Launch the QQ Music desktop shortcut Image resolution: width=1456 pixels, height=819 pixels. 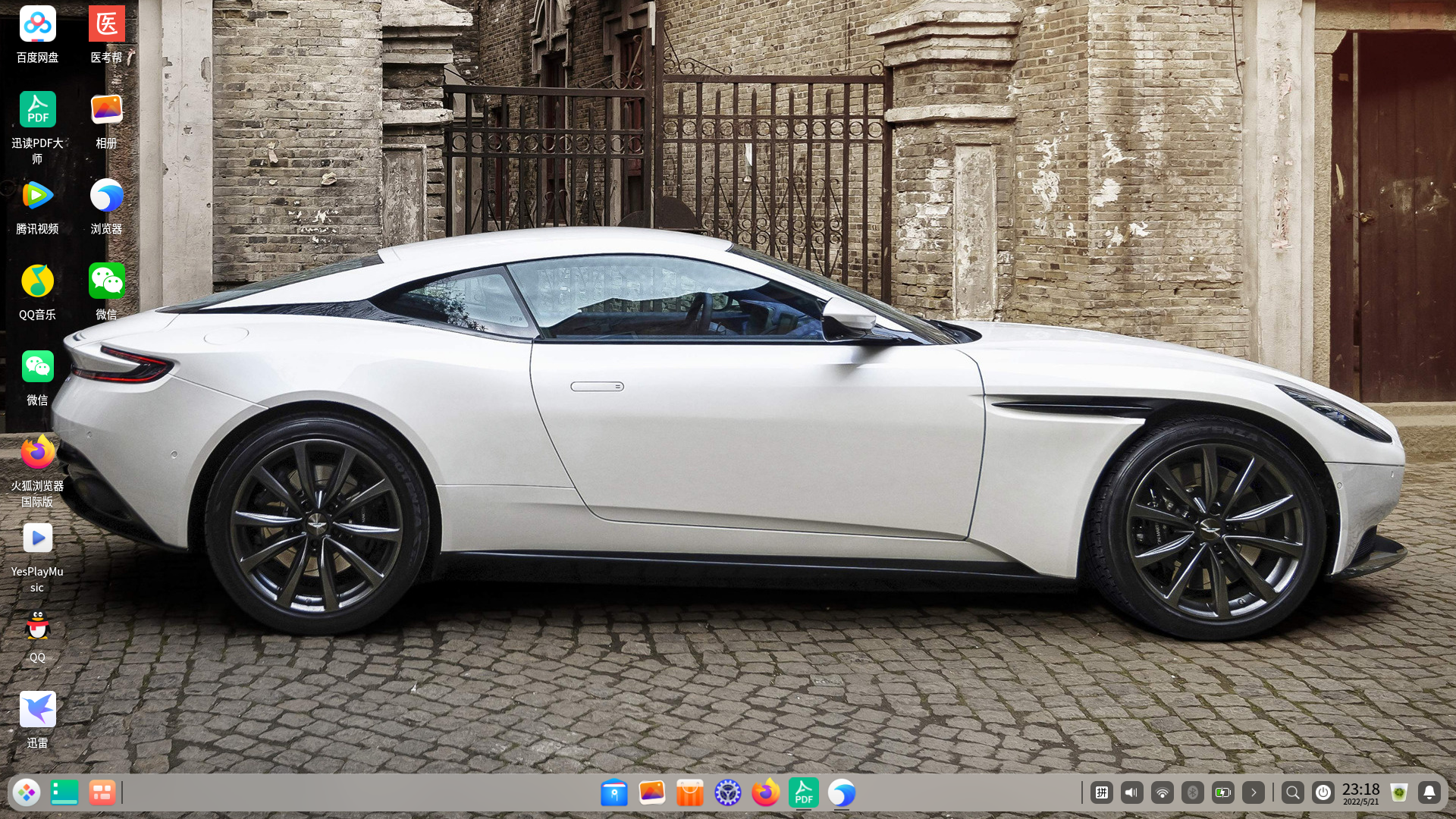(37, 282)
